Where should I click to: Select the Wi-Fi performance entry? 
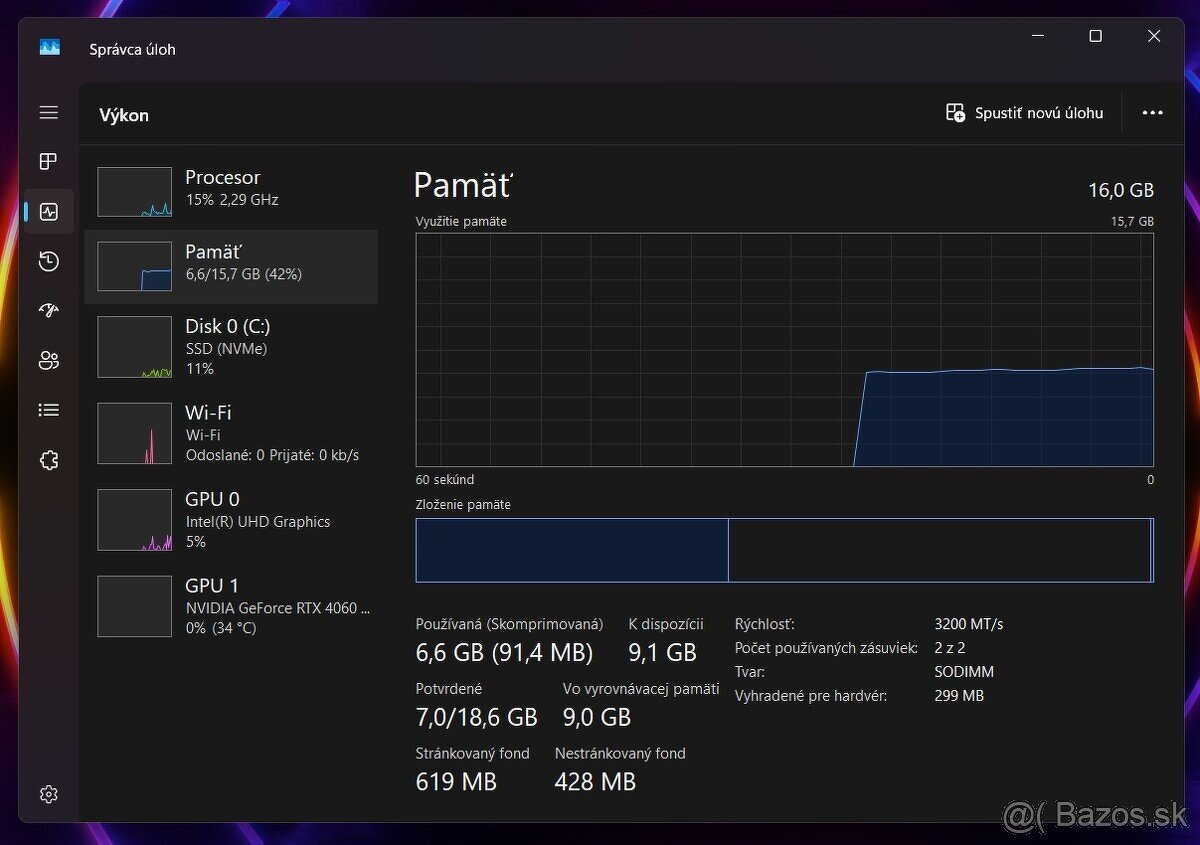tap(231, 433)
